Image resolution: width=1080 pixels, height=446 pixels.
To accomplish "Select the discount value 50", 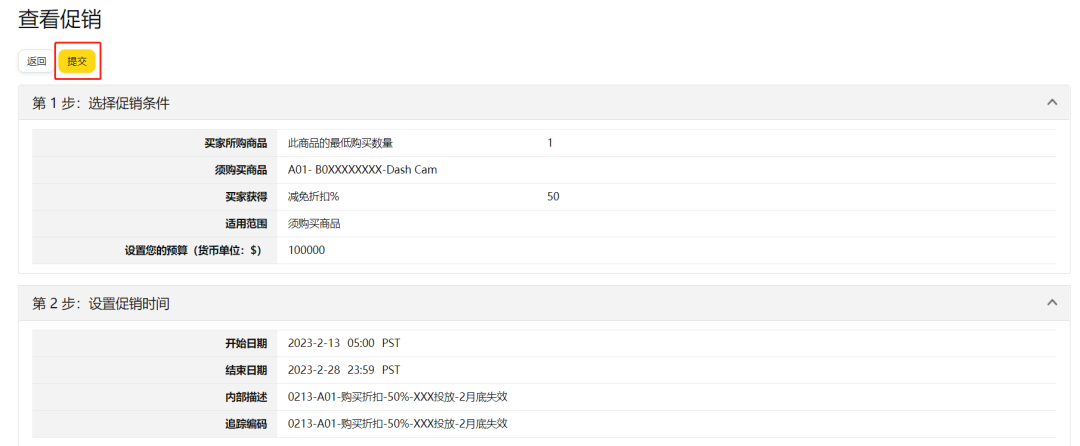I will click(553, 197).
